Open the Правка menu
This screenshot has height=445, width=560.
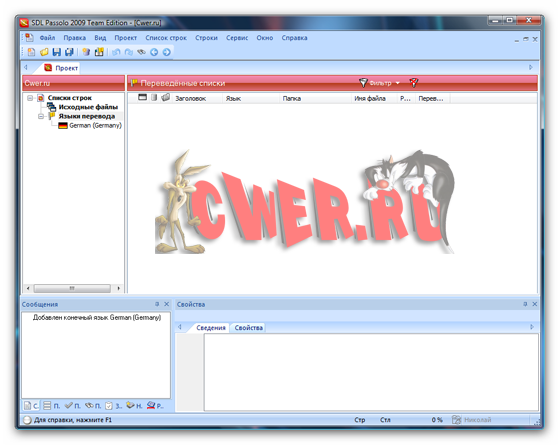75,38
